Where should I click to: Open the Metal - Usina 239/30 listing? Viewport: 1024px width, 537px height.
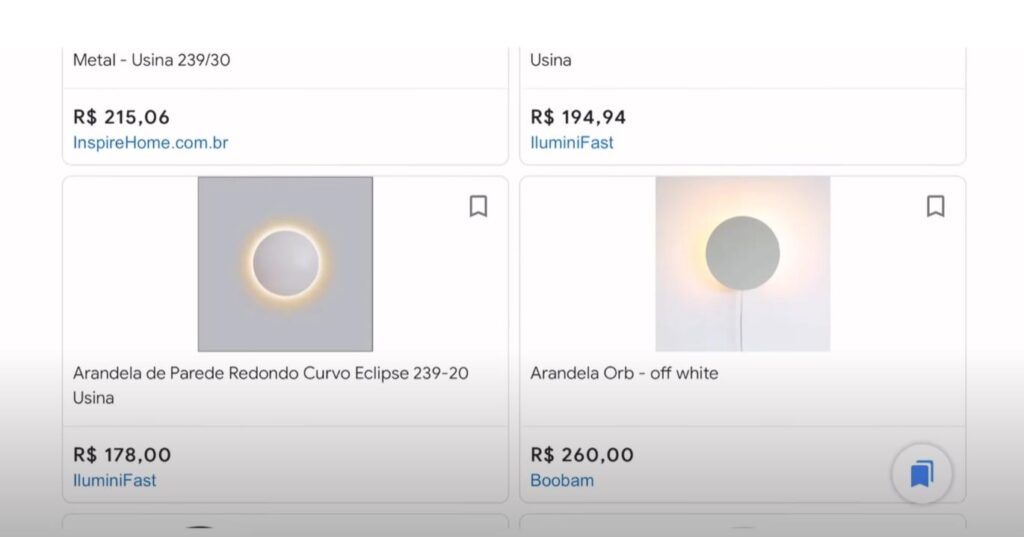tap(152, 60)
